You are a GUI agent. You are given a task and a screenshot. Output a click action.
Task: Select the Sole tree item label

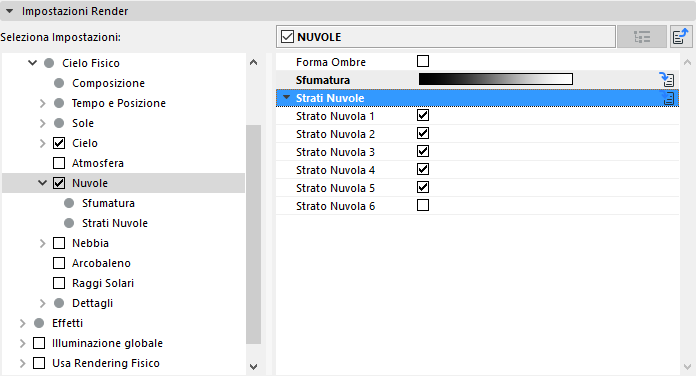[x=83, y=123]
